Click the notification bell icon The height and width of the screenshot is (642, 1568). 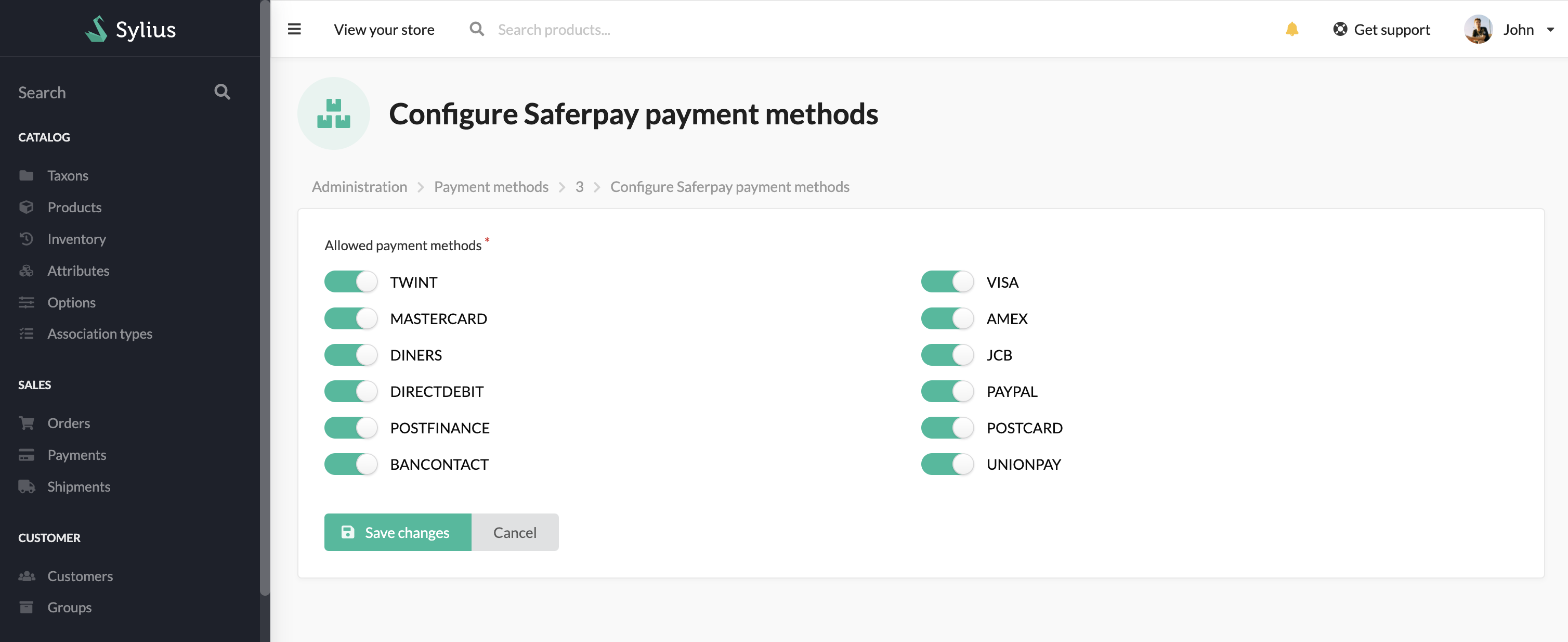click(1291, 29)
